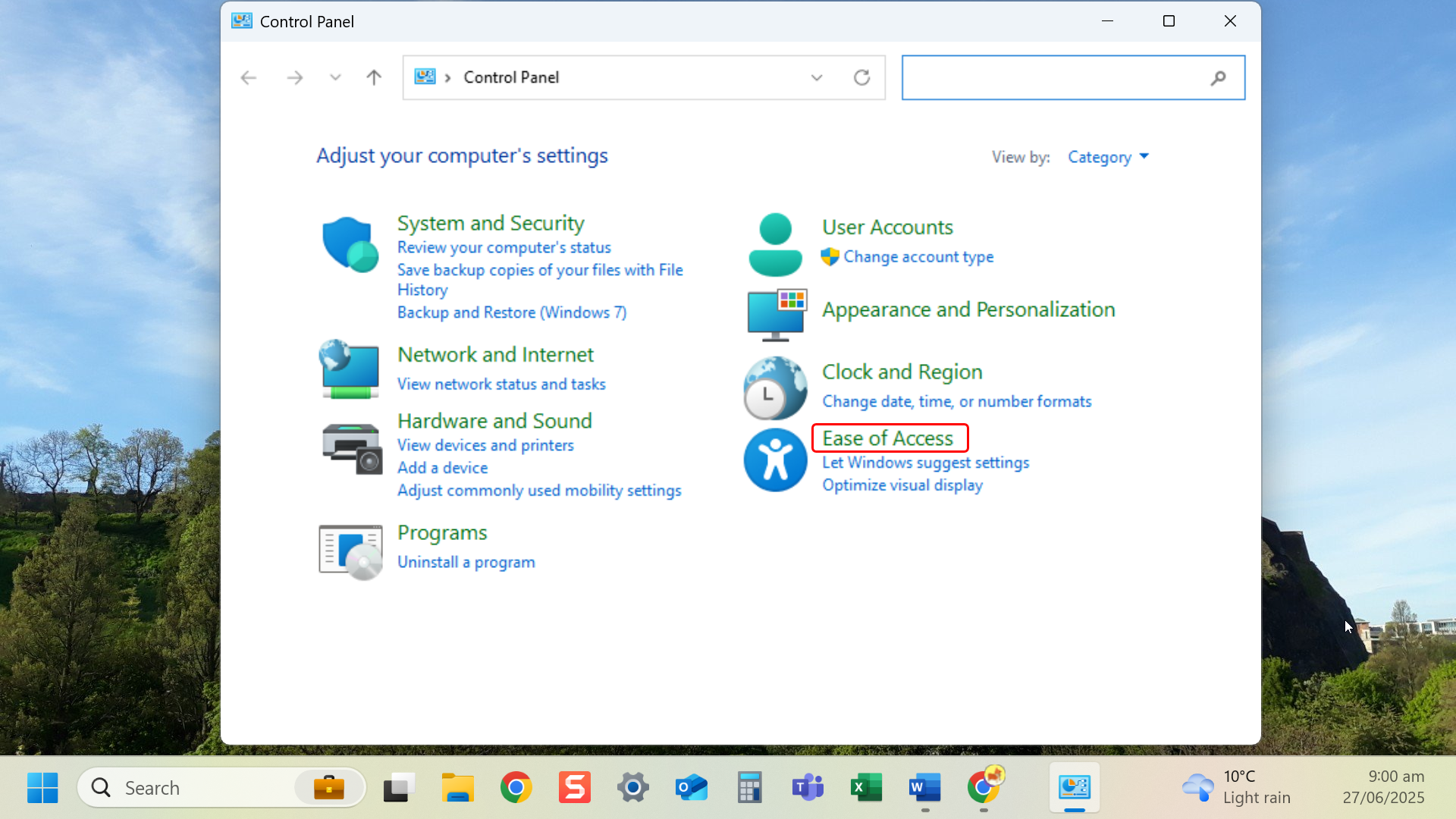The height and width of the screenshot is (819, 1456).
Task: Open Ease of Access category
Action: pyautogui.click(x=887, y=438)
